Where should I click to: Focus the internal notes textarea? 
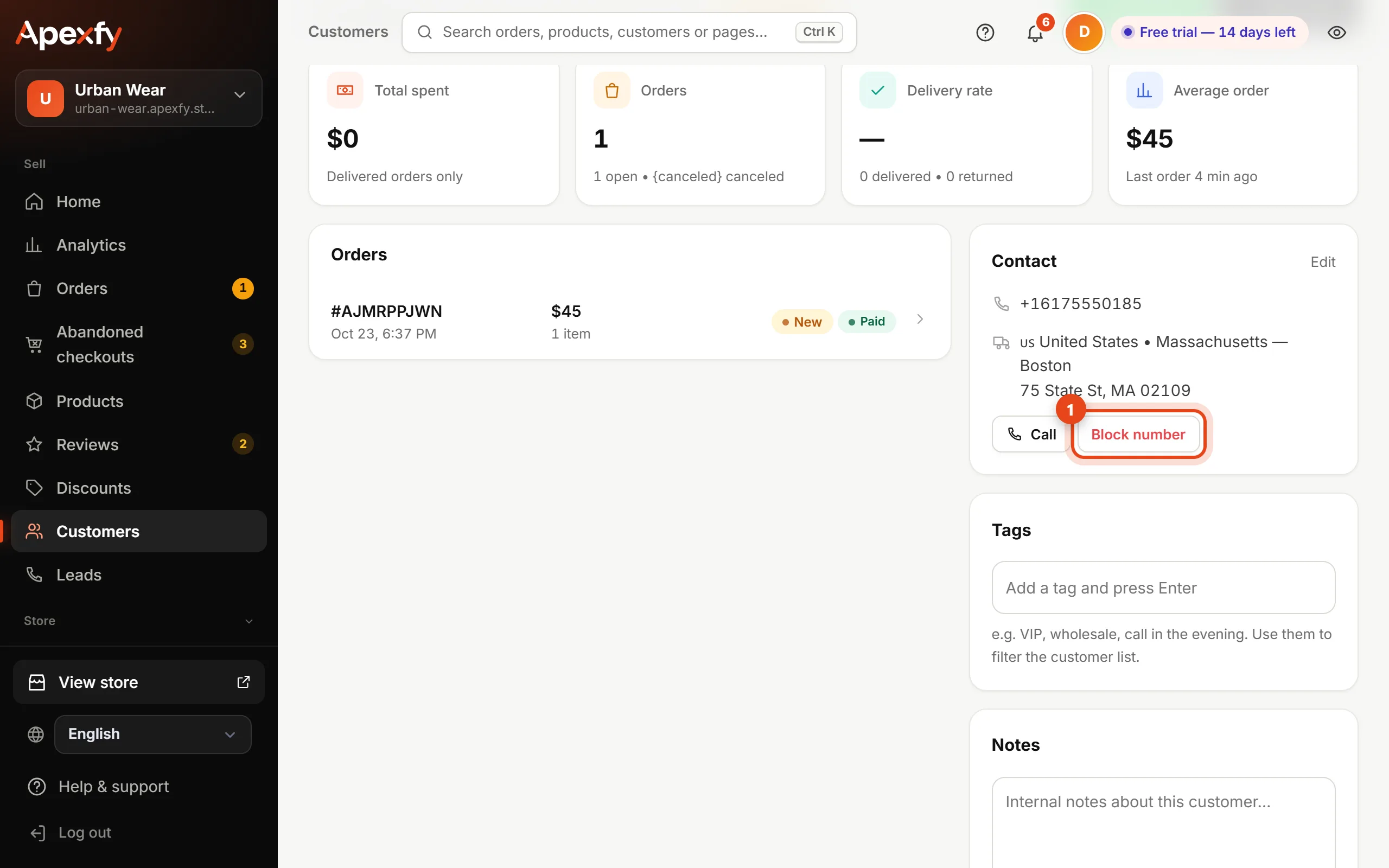click(1163, 823)
